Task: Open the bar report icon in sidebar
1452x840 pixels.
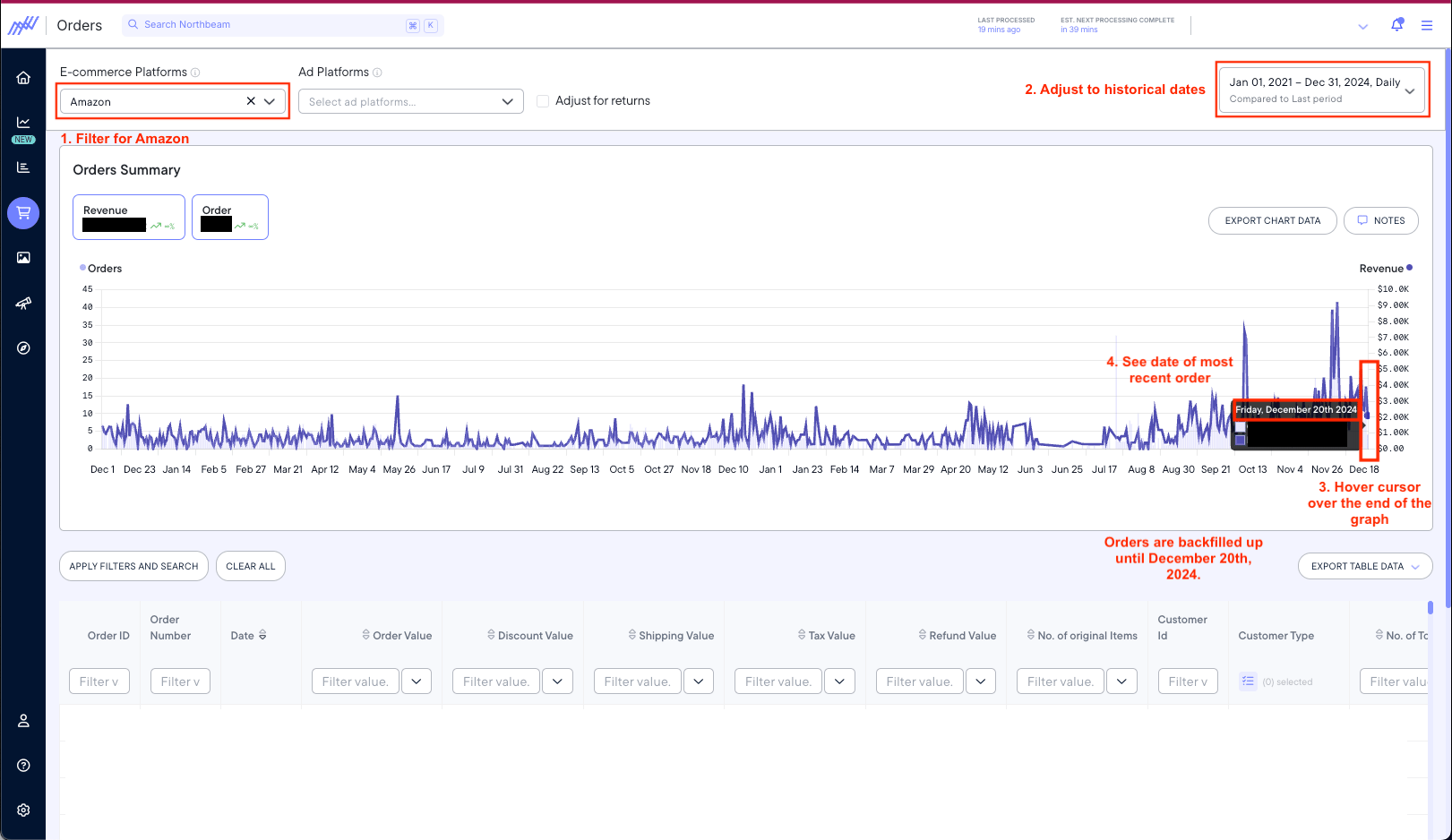Action: pos(23,167)
